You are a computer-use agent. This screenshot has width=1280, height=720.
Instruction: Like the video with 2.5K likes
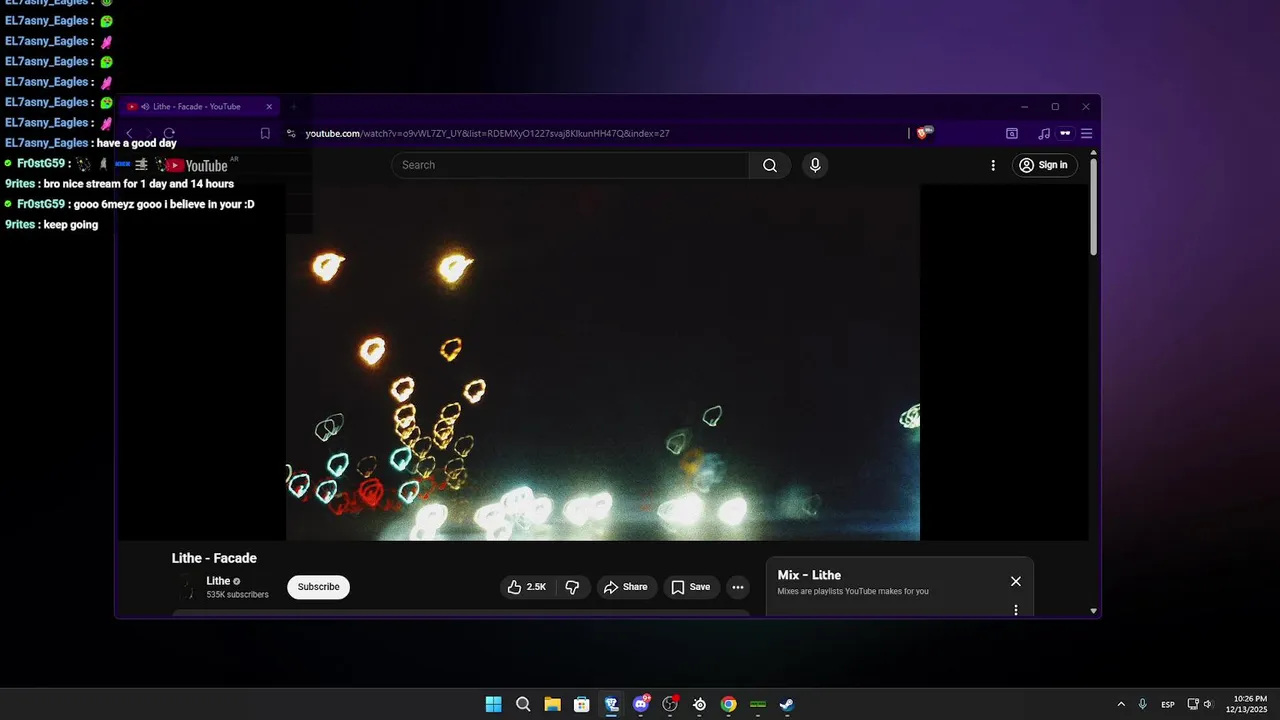pos(526,587)
